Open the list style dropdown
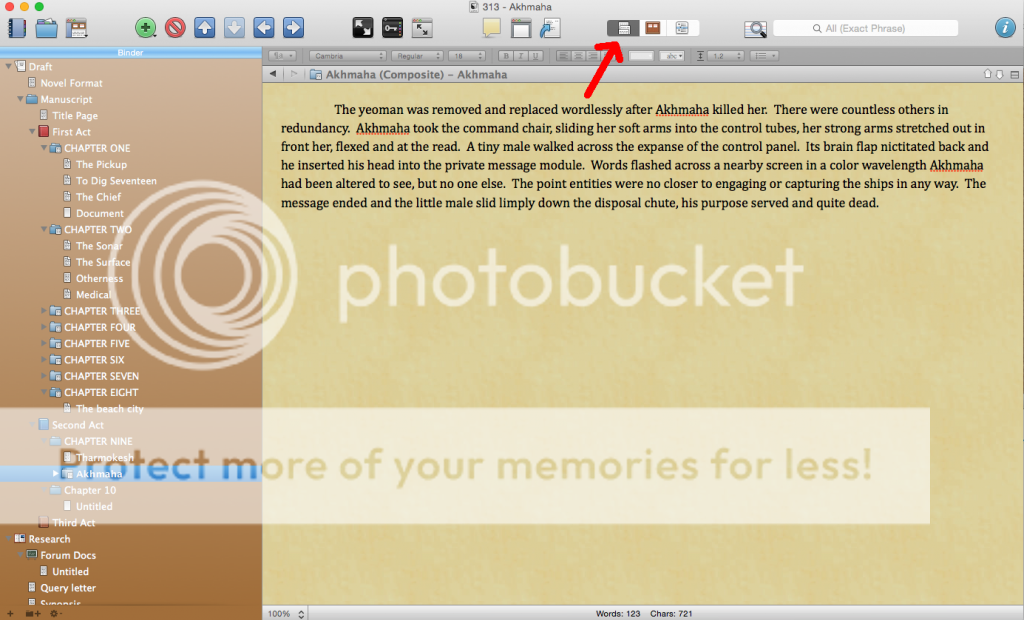 point(764,56)
